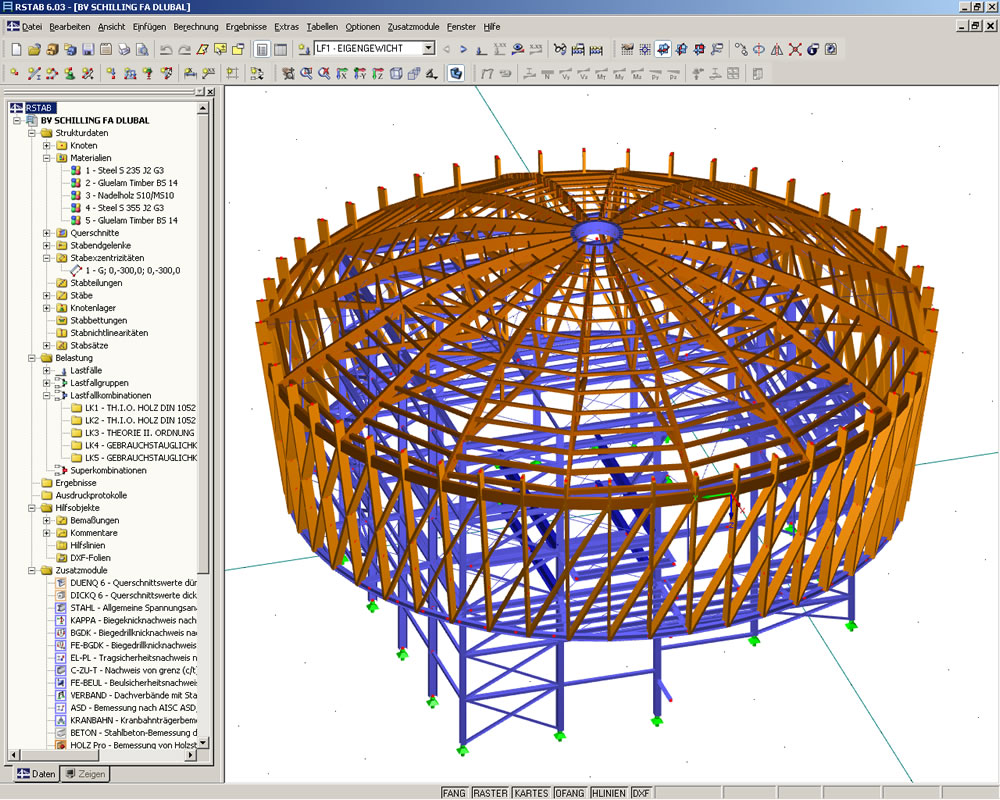The image size is (1000, 800).
Task: Go to the next load case arrow
Action: [464, 49]
